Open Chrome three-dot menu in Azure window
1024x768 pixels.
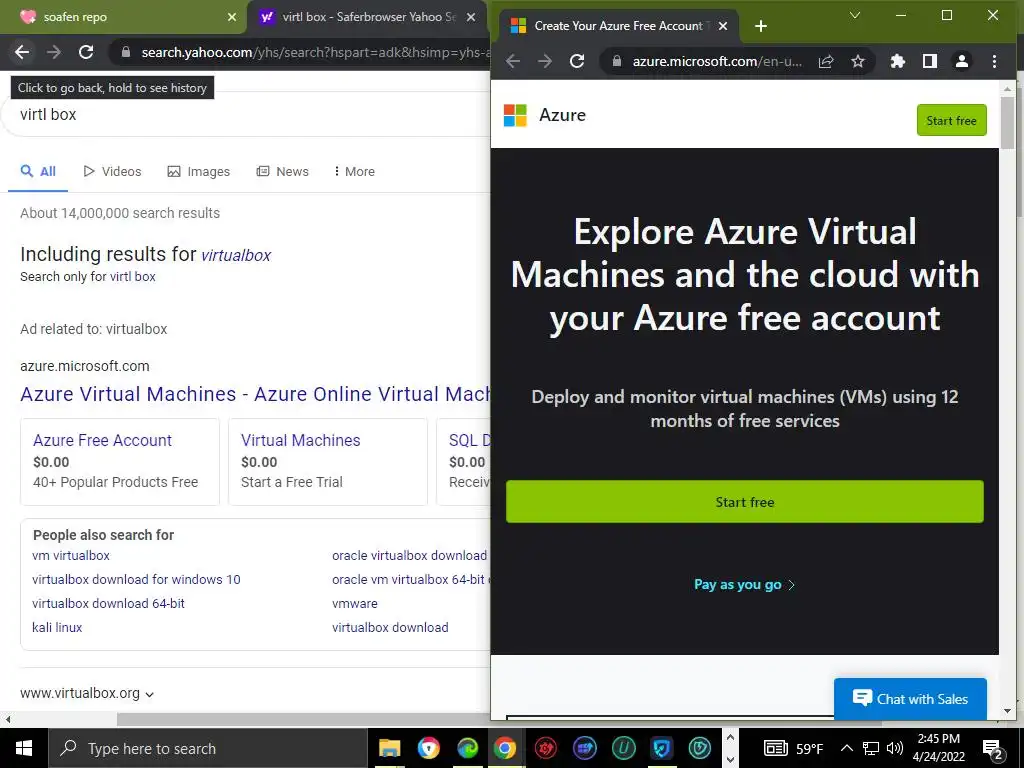994,61
